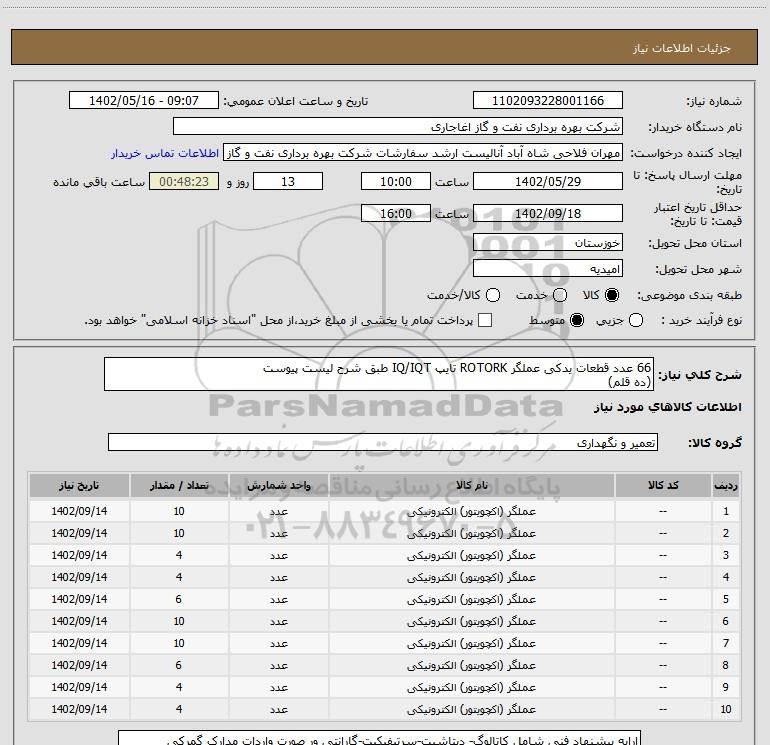The width and height of the screenshot is (770, 745).
Task: Click the public announcement date field 1402/05/16
Action: tap(144, 101)
